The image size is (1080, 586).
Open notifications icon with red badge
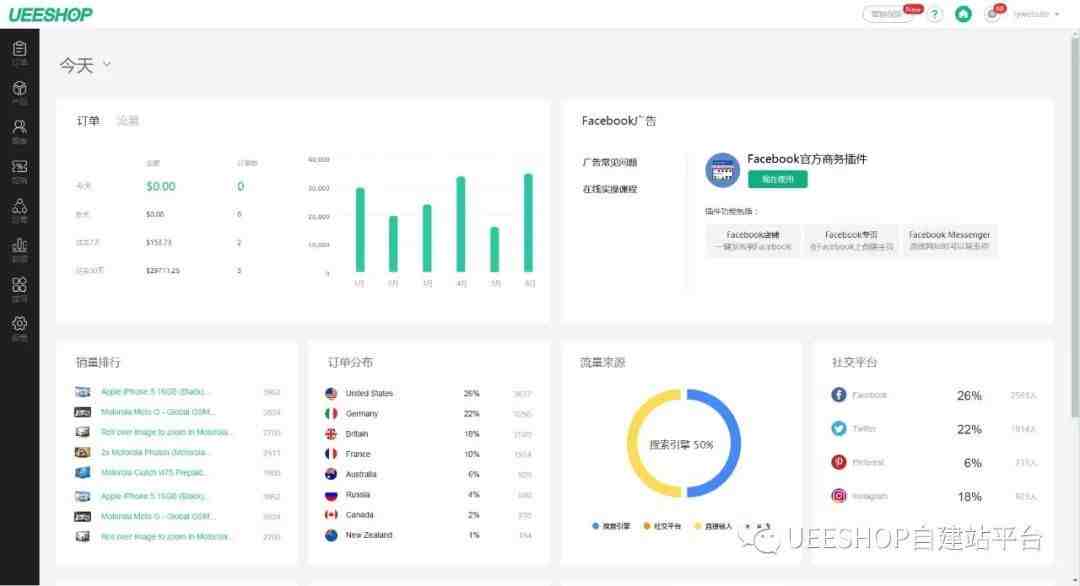[x=992, y=14]
